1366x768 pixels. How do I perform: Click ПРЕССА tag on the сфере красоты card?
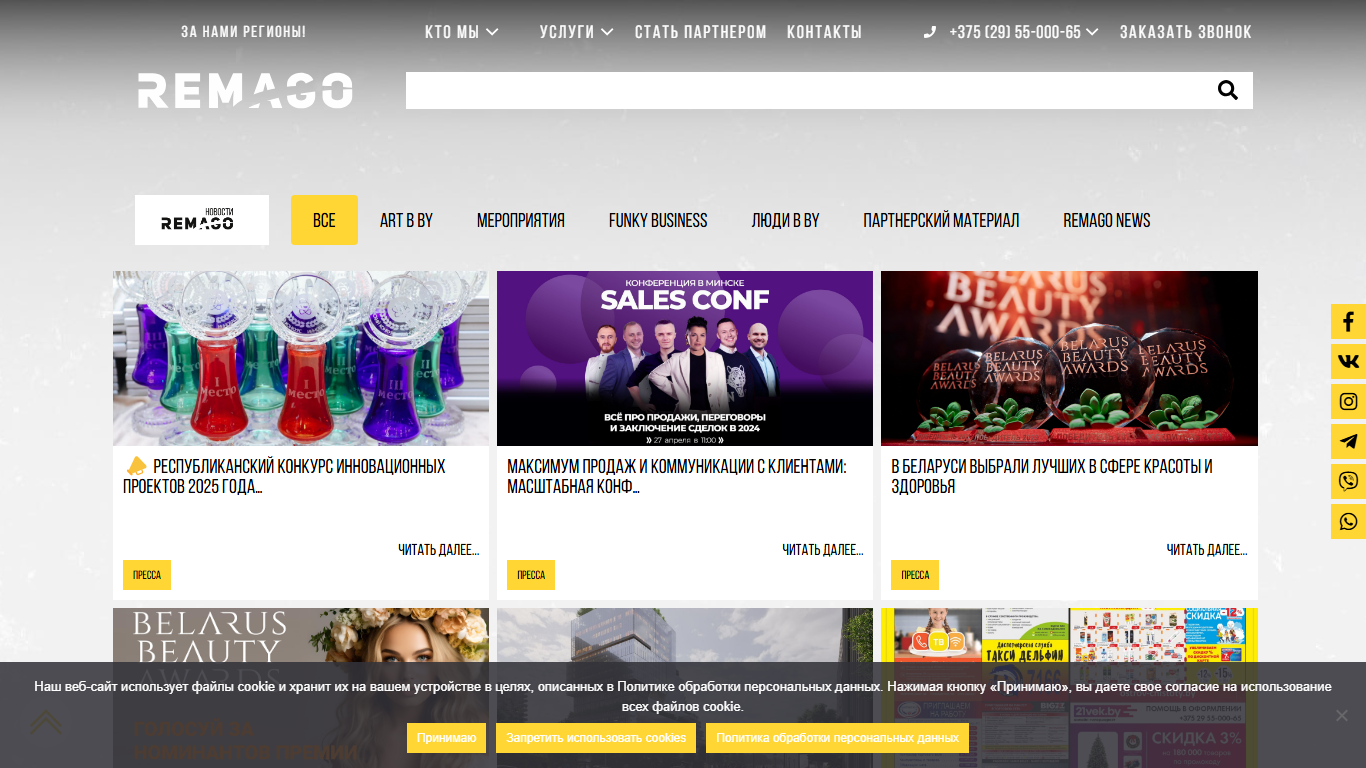[x=915, y=575]
